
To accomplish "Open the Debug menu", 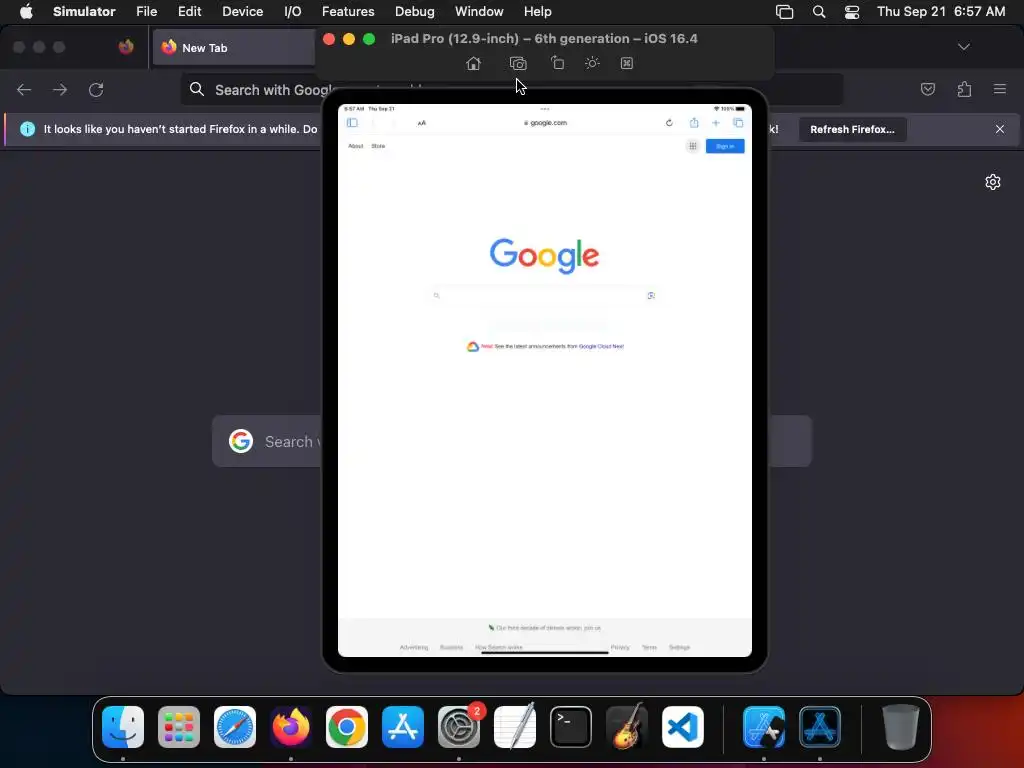I will (x=415, y=12).
